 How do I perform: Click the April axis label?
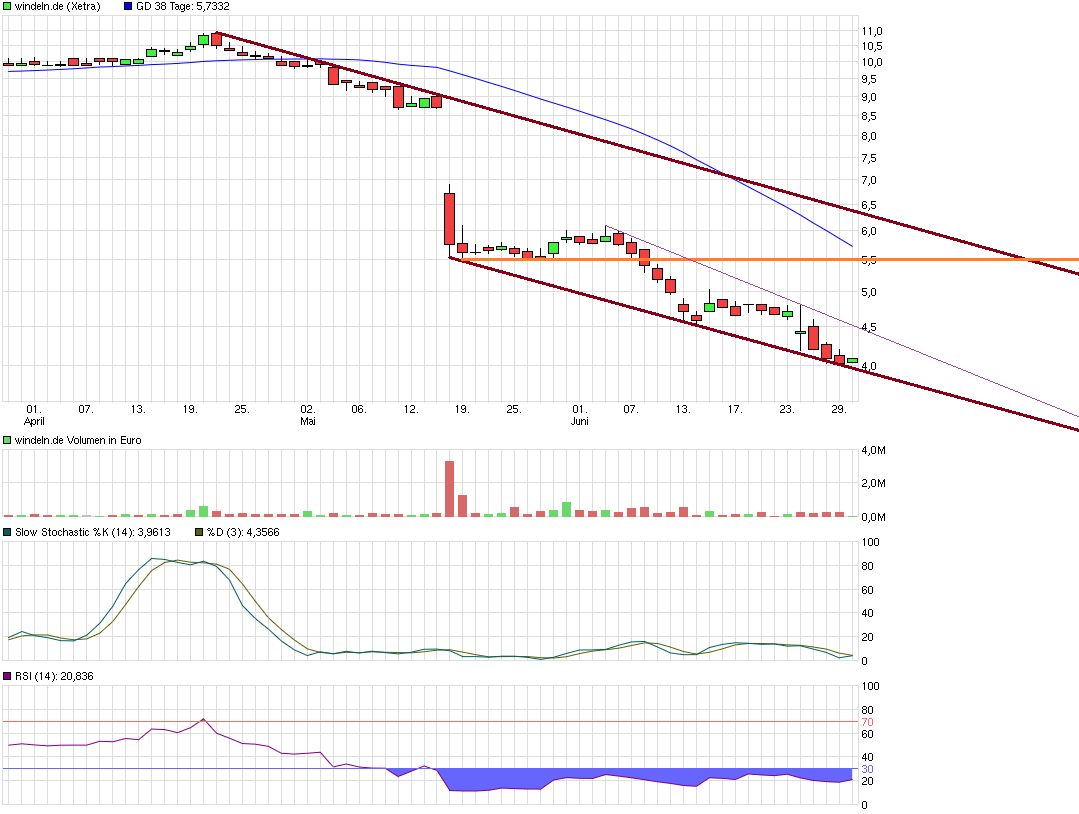point(33,421)
